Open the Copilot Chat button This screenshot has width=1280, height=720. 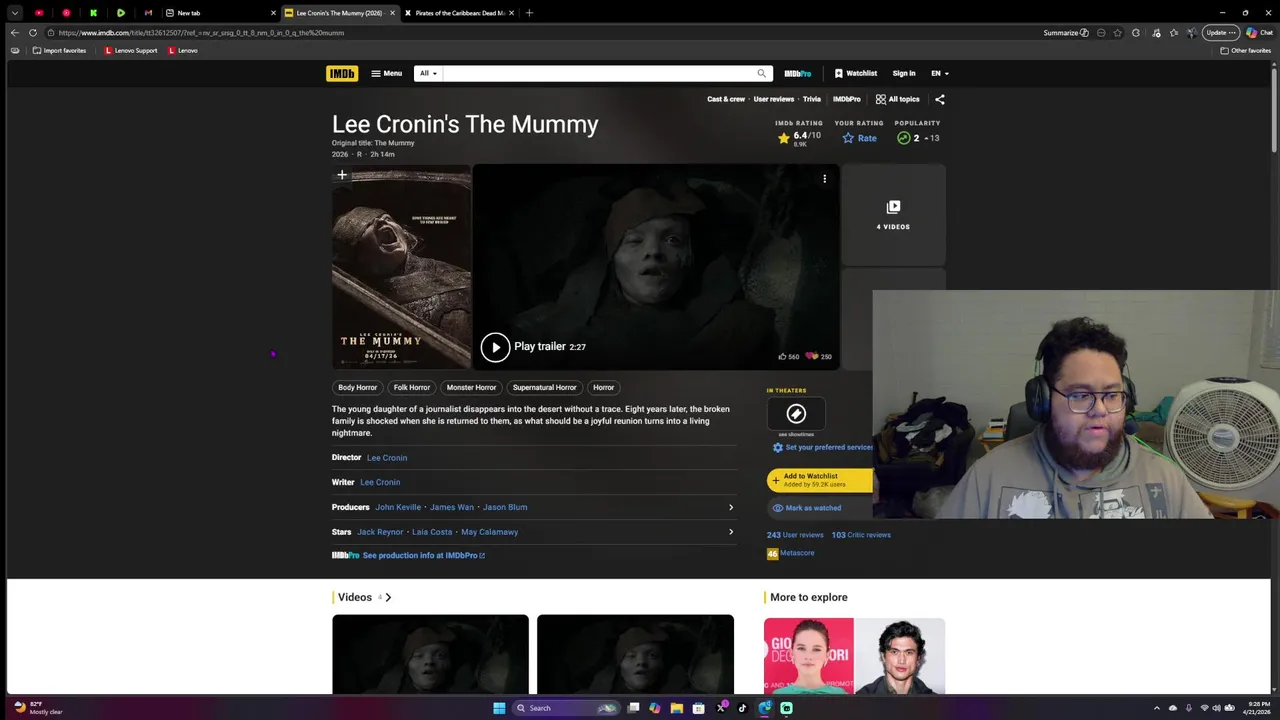pos(1259,33)
